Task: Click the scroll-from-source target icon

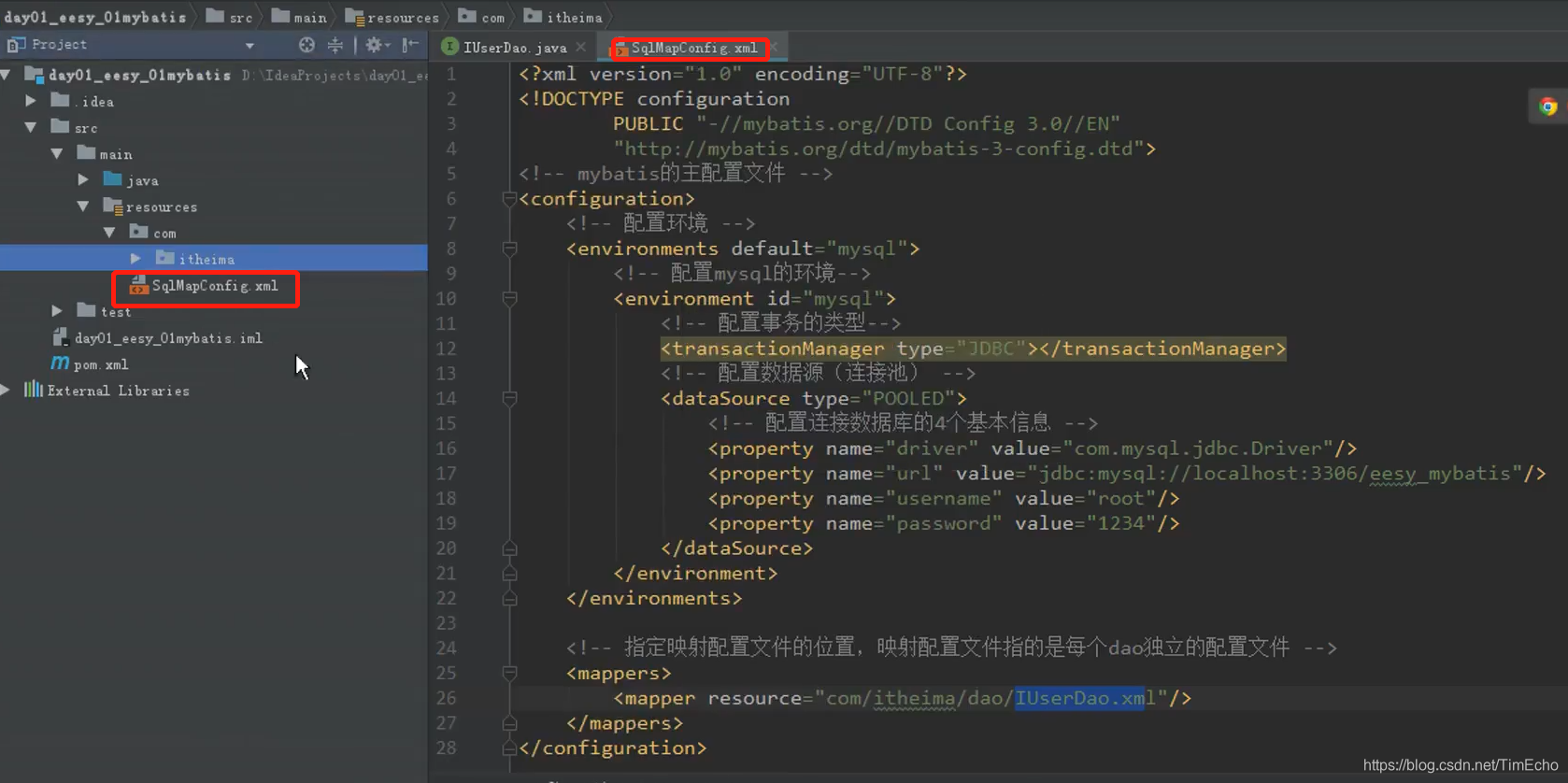Action: [x=306, y=45]
